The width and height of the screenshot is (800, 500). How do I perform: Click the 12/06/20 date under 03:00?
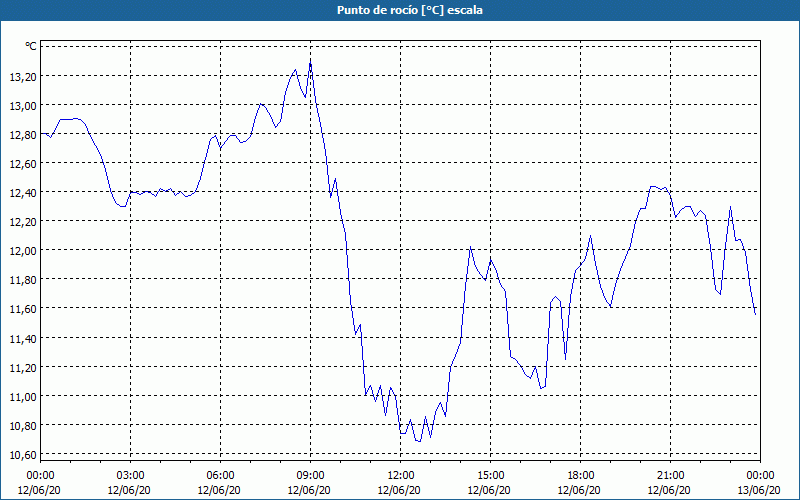pos(129,490)
